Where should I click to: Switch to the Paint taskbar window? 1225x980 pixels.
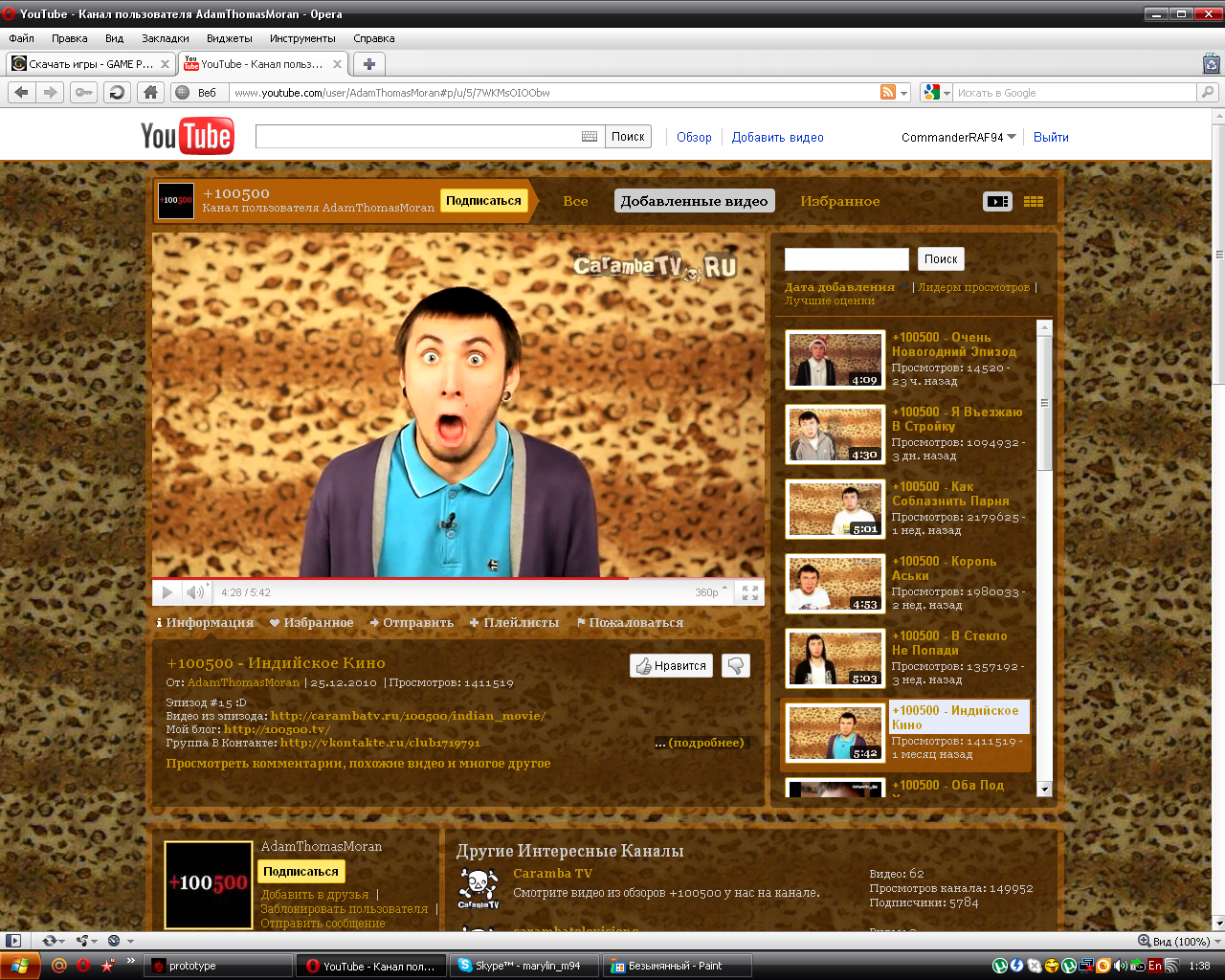tap(678, 966)
